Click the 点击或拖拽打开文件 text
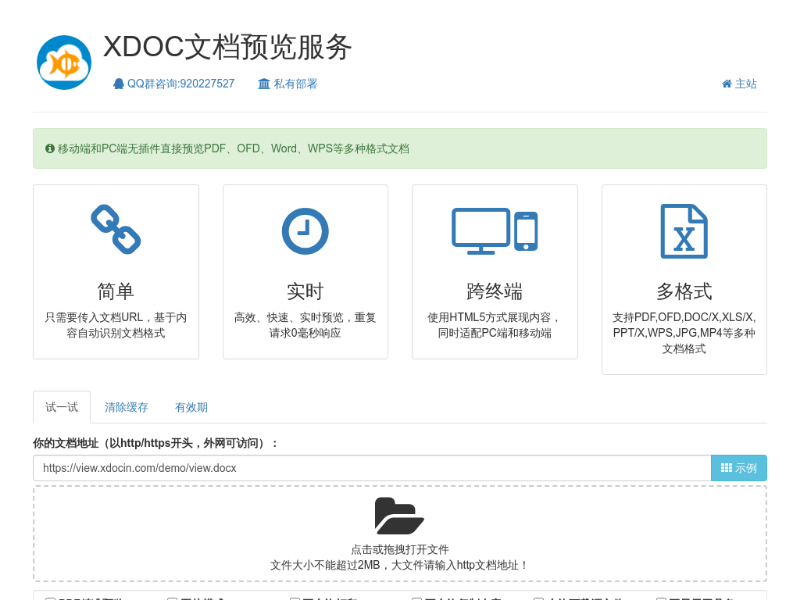This screenshot has width=800, height=600. point(399,549)
